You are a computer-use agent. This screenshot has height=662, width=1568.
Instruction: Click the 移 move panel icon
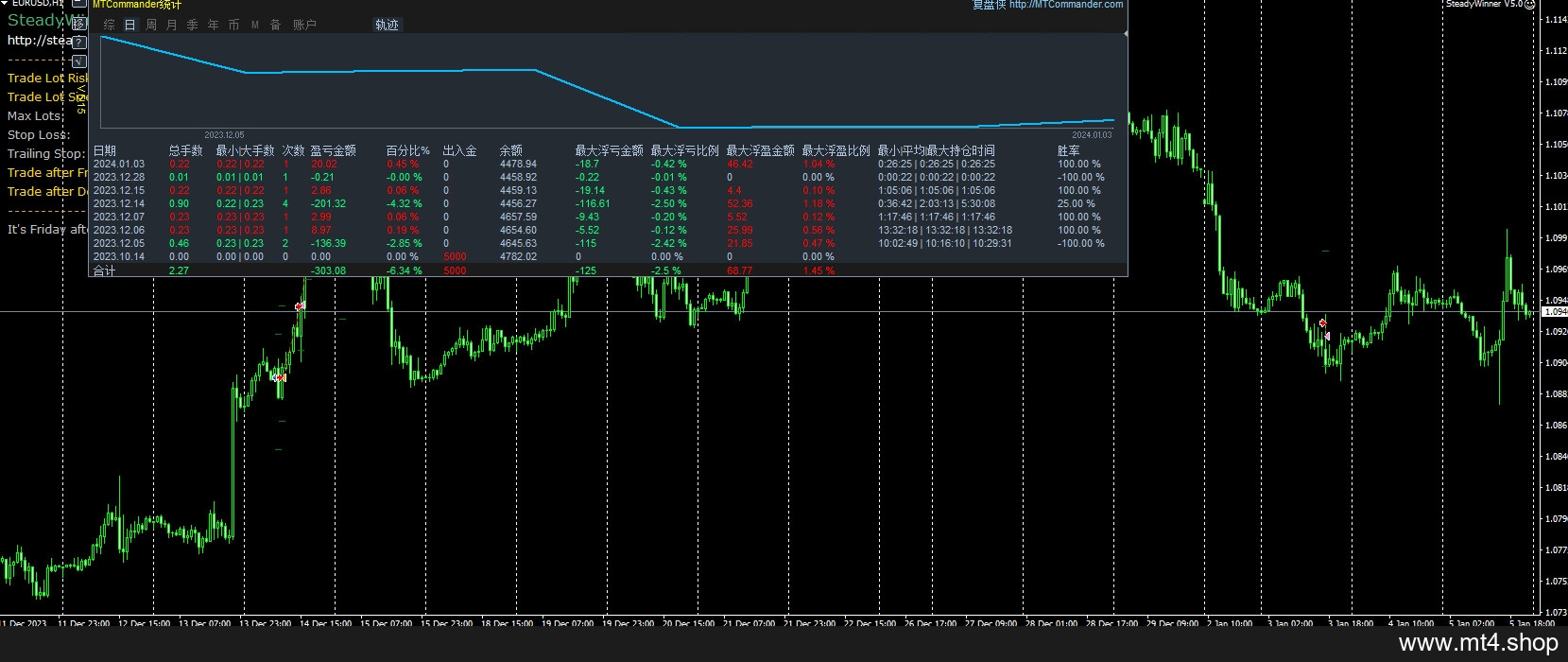point(79,25)
